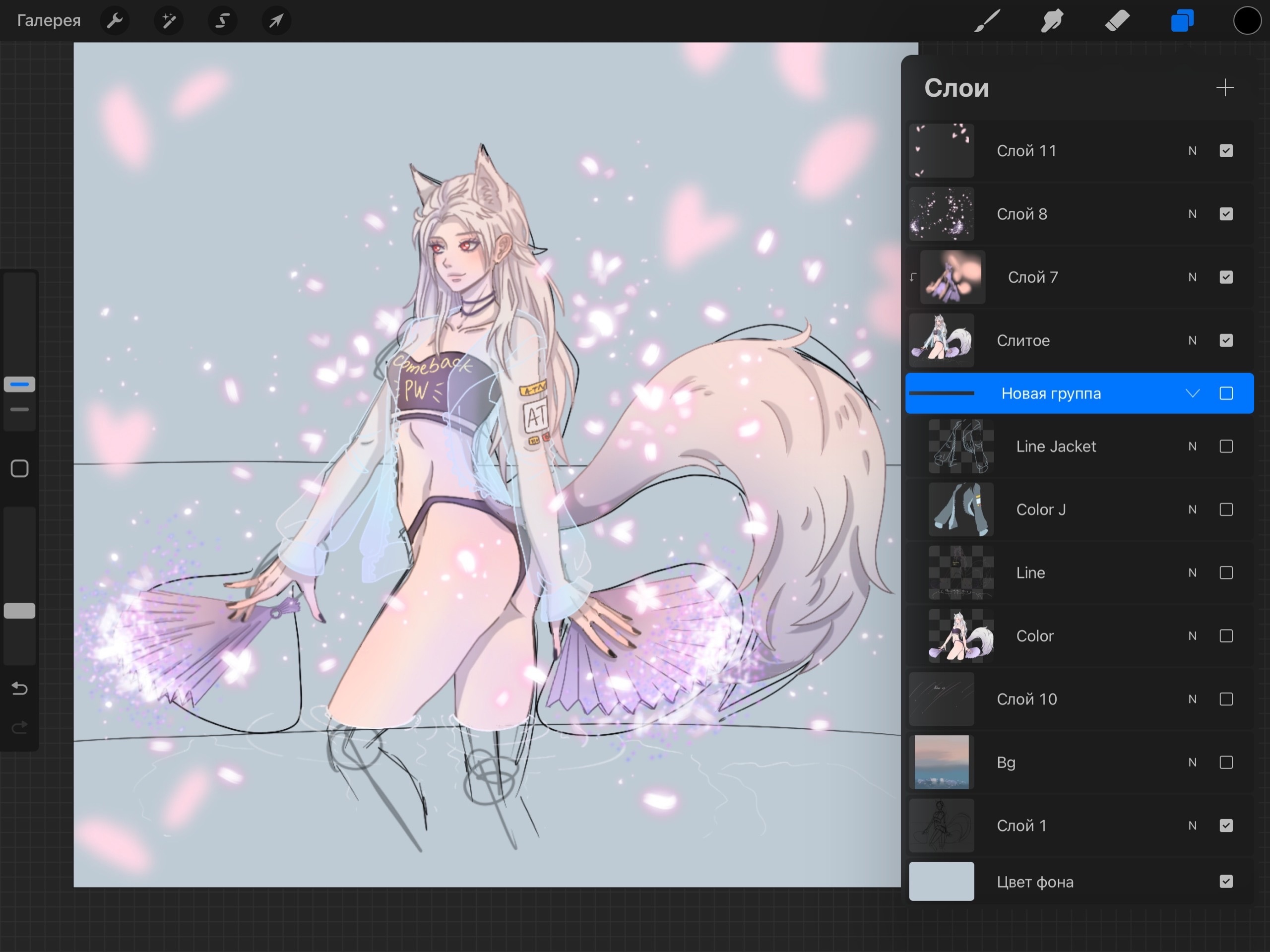Click the undo arrow in sidebar

tap(19, 688)
